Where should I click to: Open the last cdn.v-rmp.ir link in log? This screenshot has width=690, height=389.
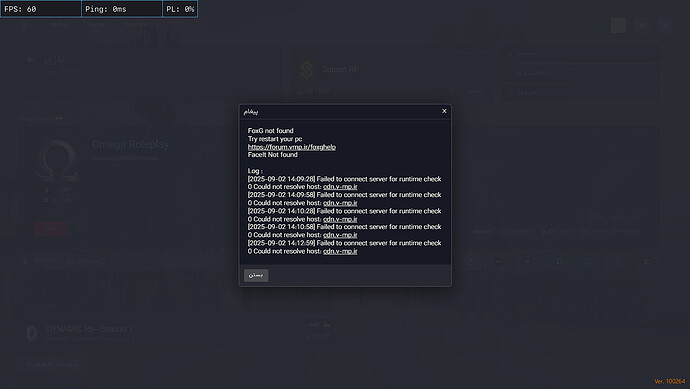(340, 251)
